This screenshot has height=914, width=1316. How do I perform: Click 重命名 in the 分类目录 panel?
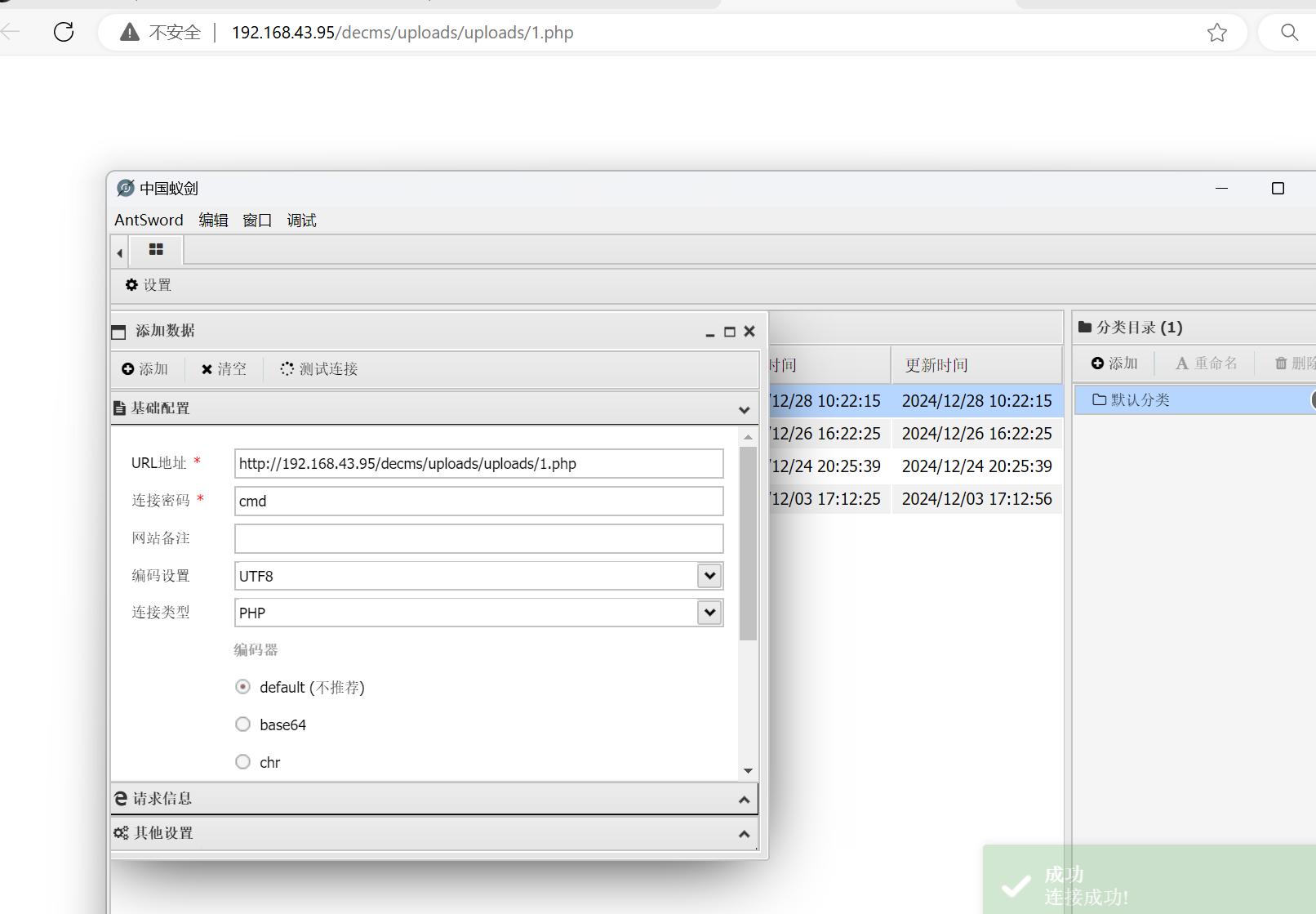pos(1207,363)
